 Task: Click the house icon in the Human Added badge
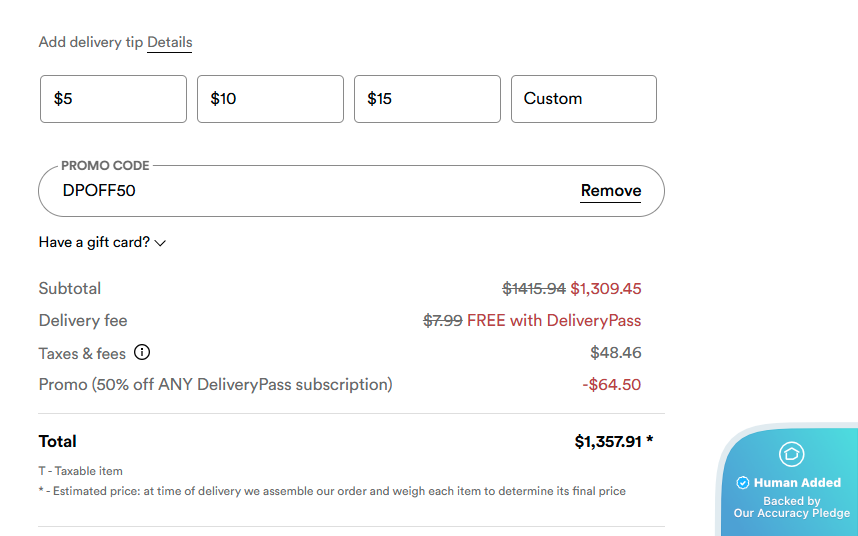(791, 454)
